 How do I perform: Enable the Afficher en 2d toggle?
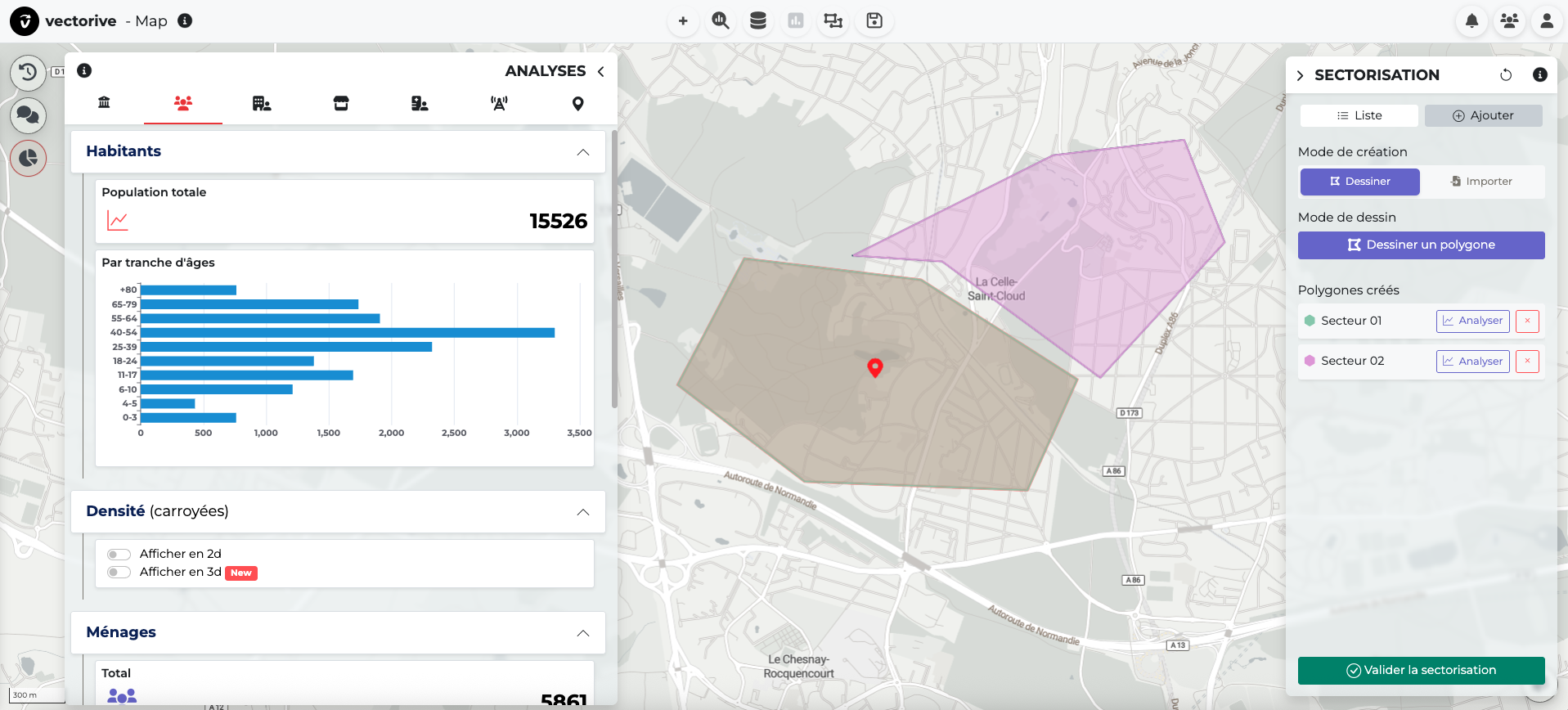(x=119, y=555)
